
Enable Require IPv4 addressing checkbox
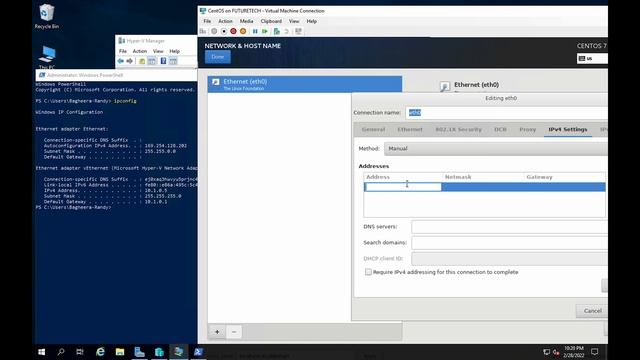coord(368,272)
